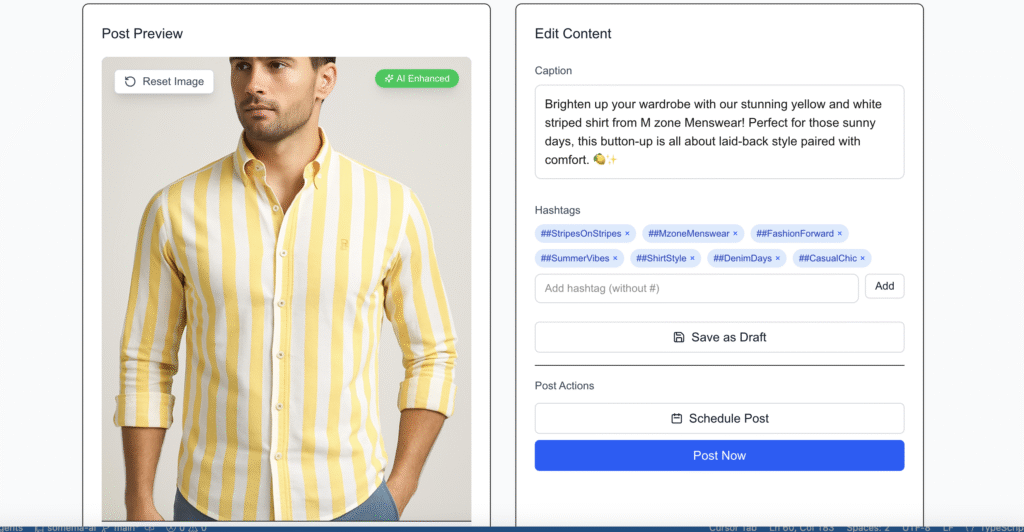Click the Schedule Post calendar icon
Viewport: 1024px width, 532px height.
677,418
